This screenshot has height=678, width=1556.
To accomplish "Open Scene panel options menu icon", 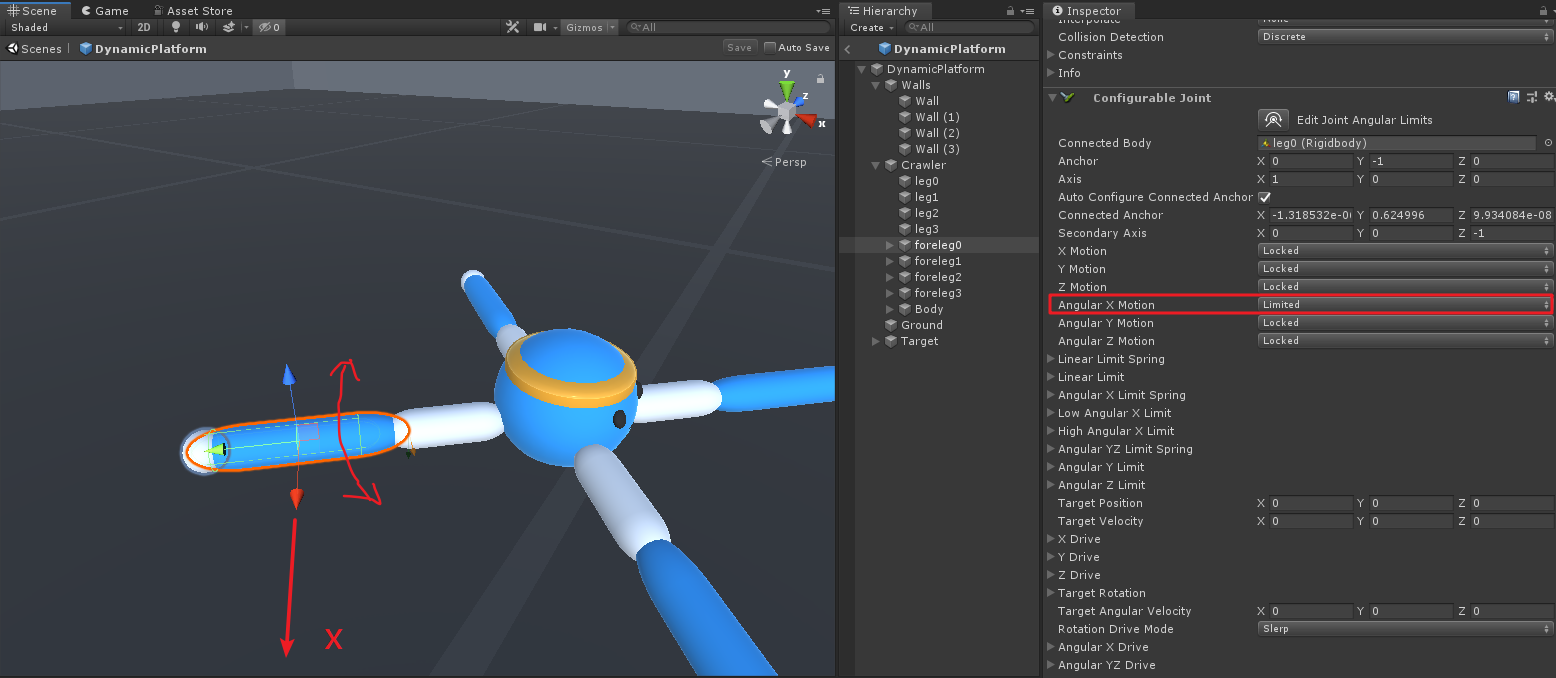I will (x=823, y=11).
